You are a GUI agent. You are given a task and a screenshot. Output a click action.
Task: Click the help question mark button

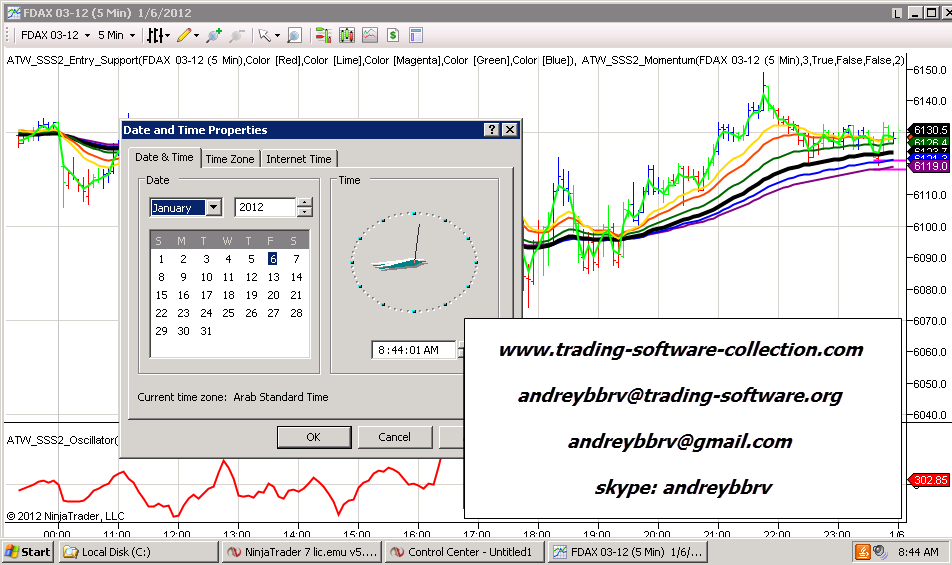point(491,130)
